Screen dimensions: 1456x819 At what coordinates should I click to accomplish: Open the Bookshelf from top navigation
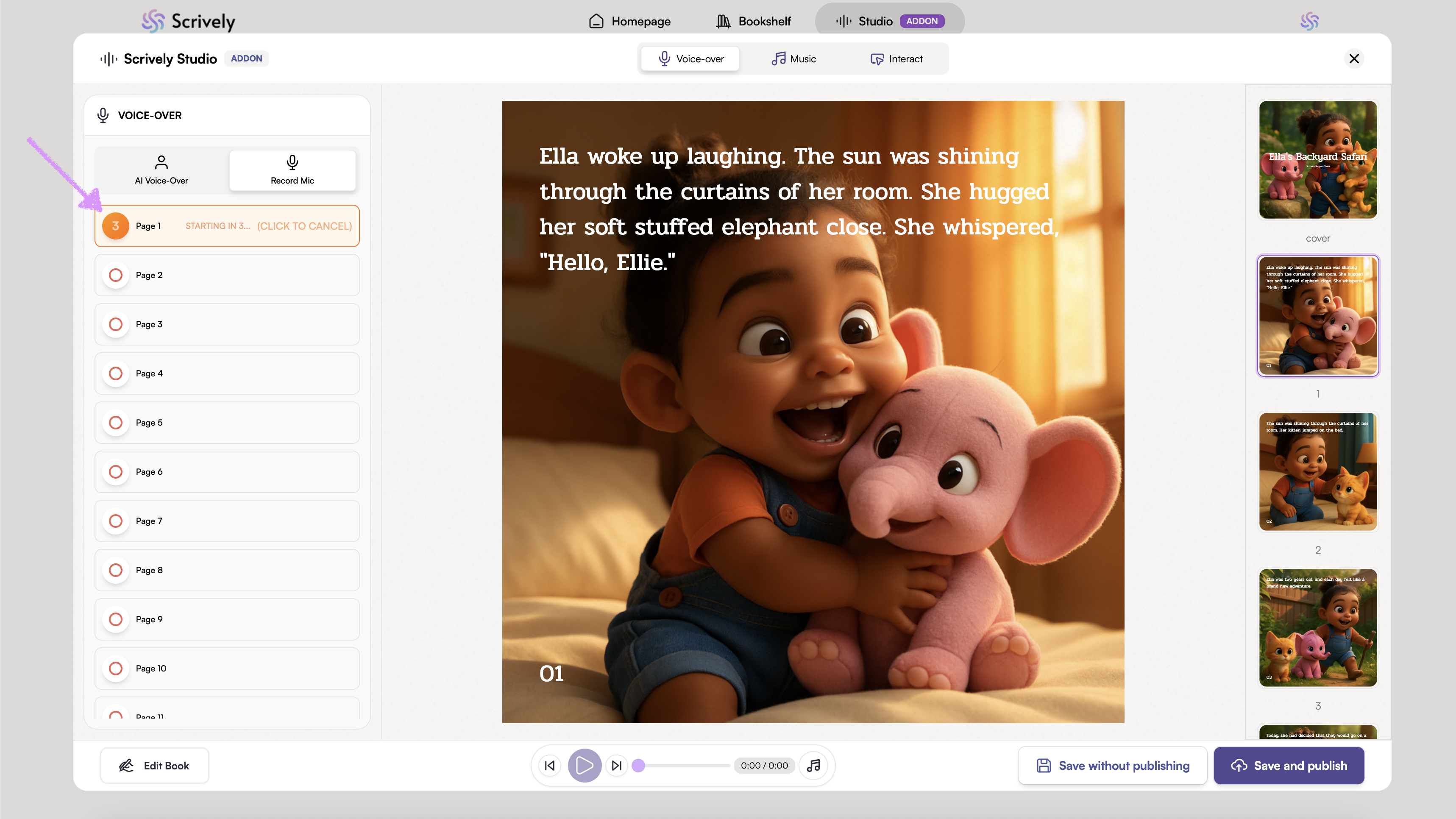[754, 22]
